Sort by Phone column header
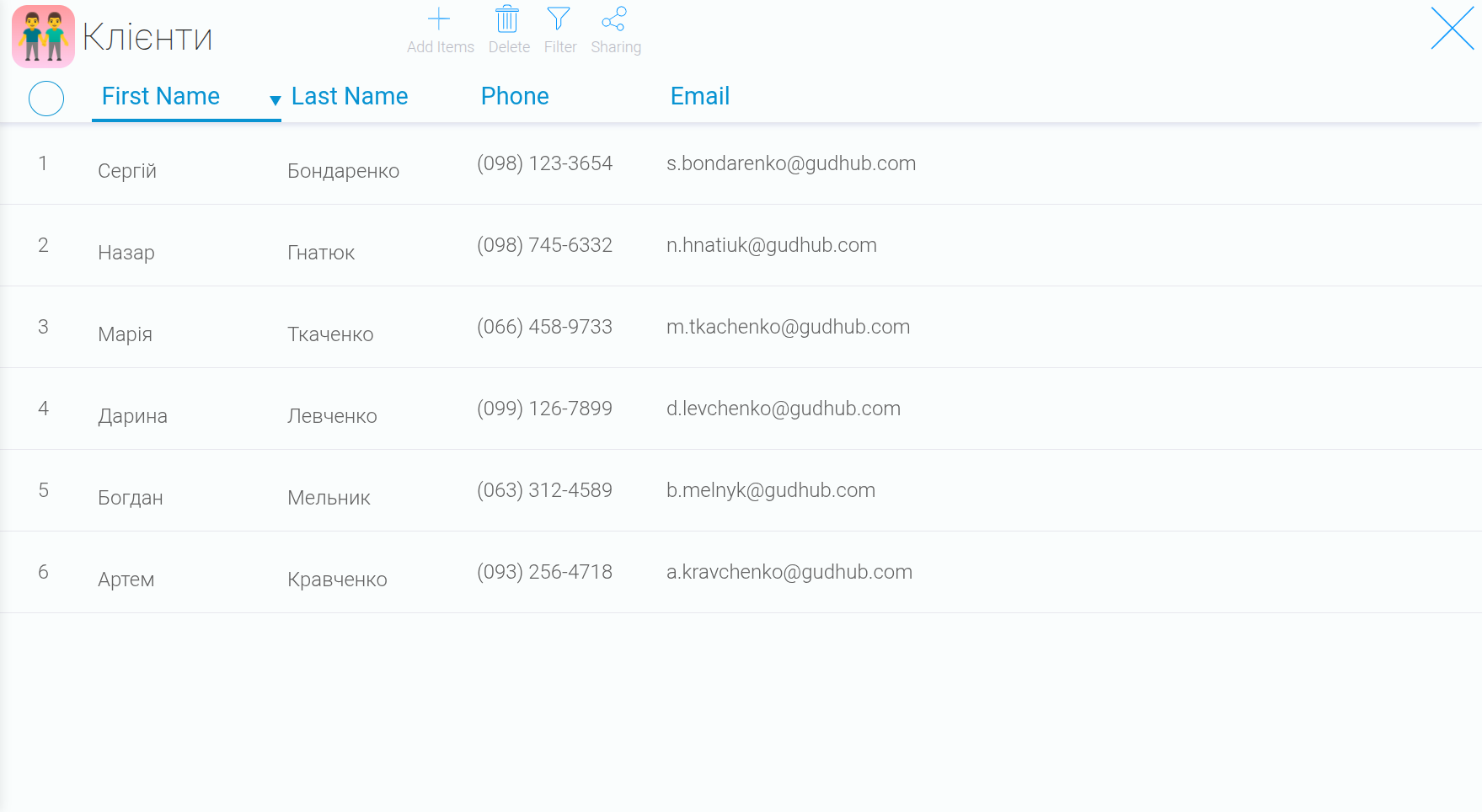This screenshot has width=1482, height=812. pyautogui.click(x=515, y=96)
